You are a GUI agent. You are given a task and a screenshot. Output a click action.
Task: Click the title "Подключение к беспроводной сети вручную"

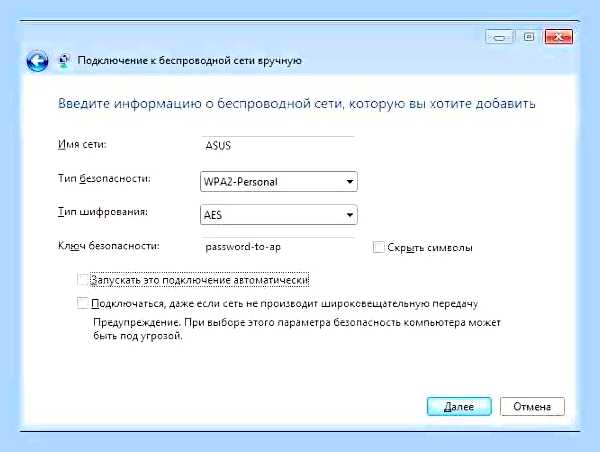point(189,60)
